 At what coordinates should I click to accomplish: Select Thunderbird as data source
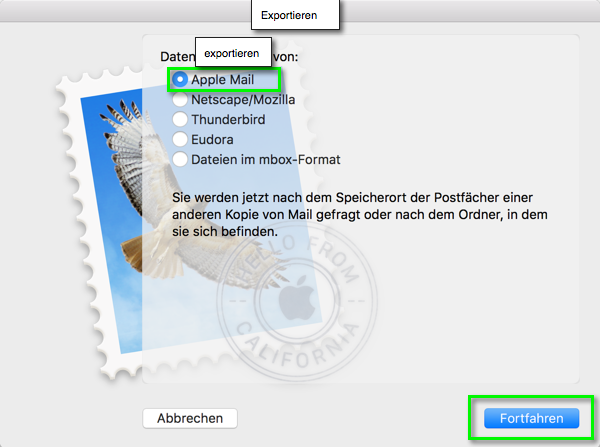point(180,119)
